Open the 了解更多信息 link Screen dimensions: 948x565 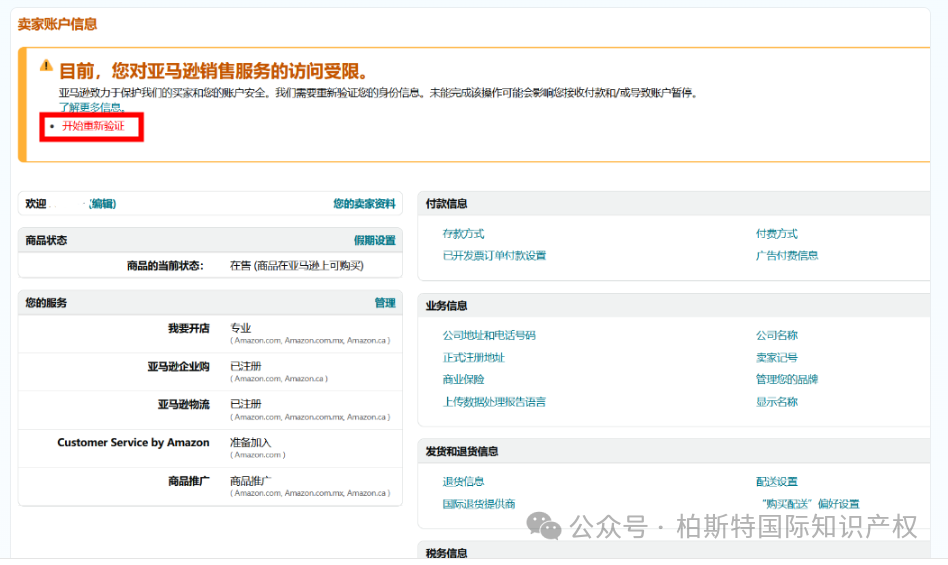(92, 108)
